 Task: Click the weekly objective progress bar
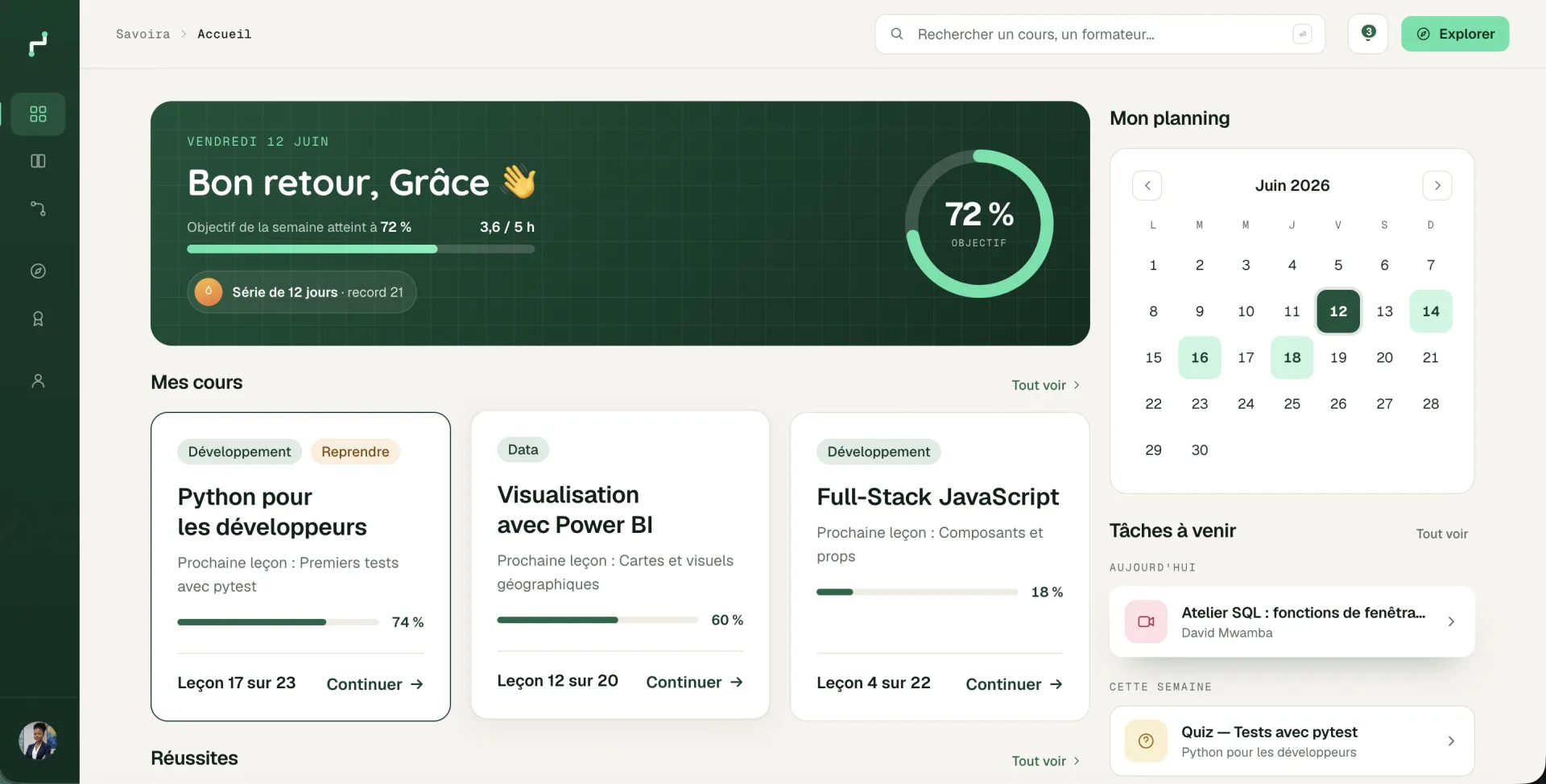point(361,250)
